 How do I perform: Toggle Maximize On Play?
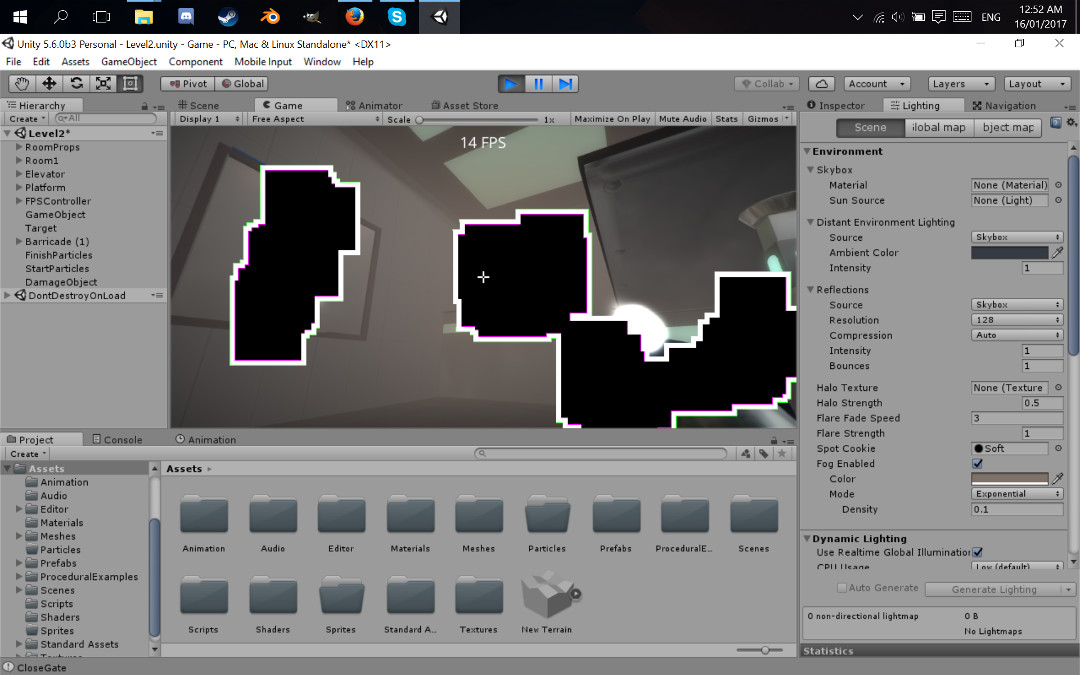click(612, 119)
